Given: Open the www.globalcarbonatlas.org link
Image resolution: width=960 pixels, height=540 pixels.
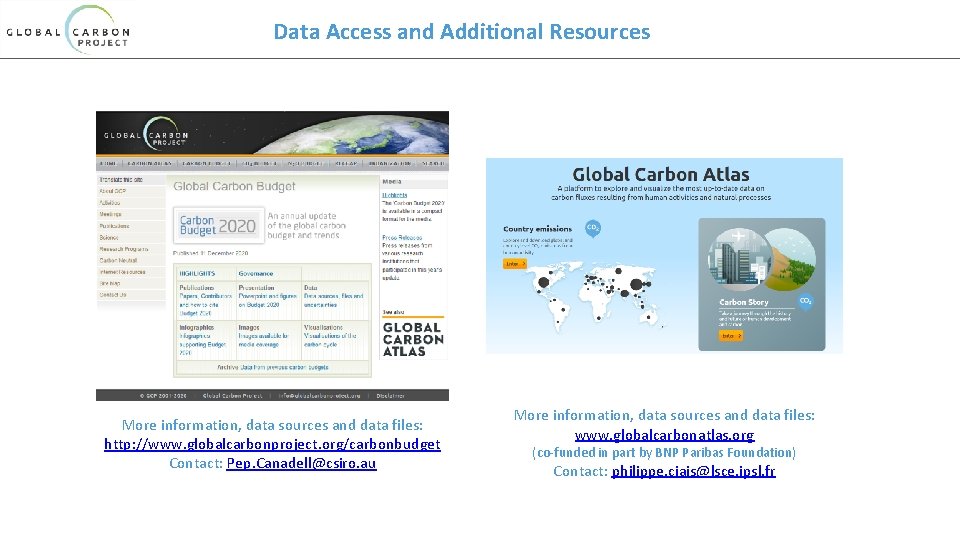Looking at the screenshot, I should [x=664, y=435].
